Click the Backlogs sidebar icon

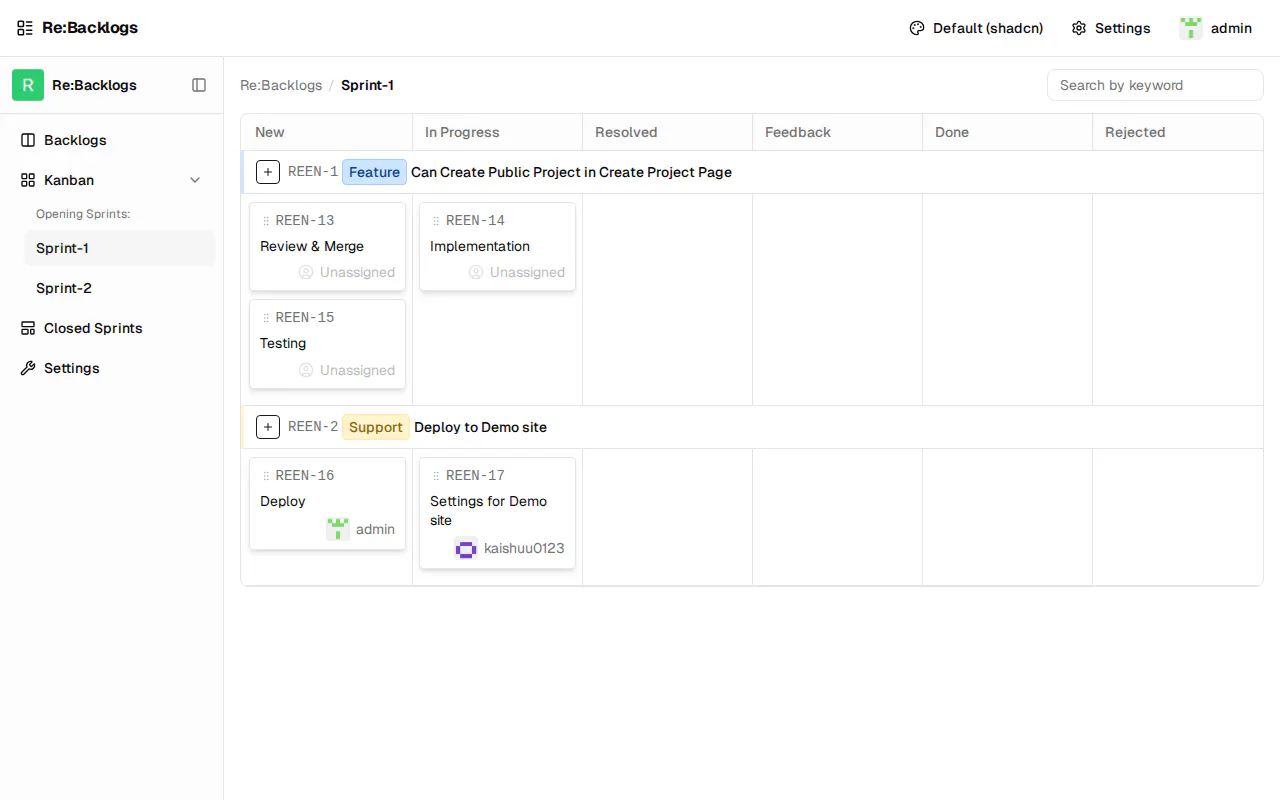(x=28, y=140)
